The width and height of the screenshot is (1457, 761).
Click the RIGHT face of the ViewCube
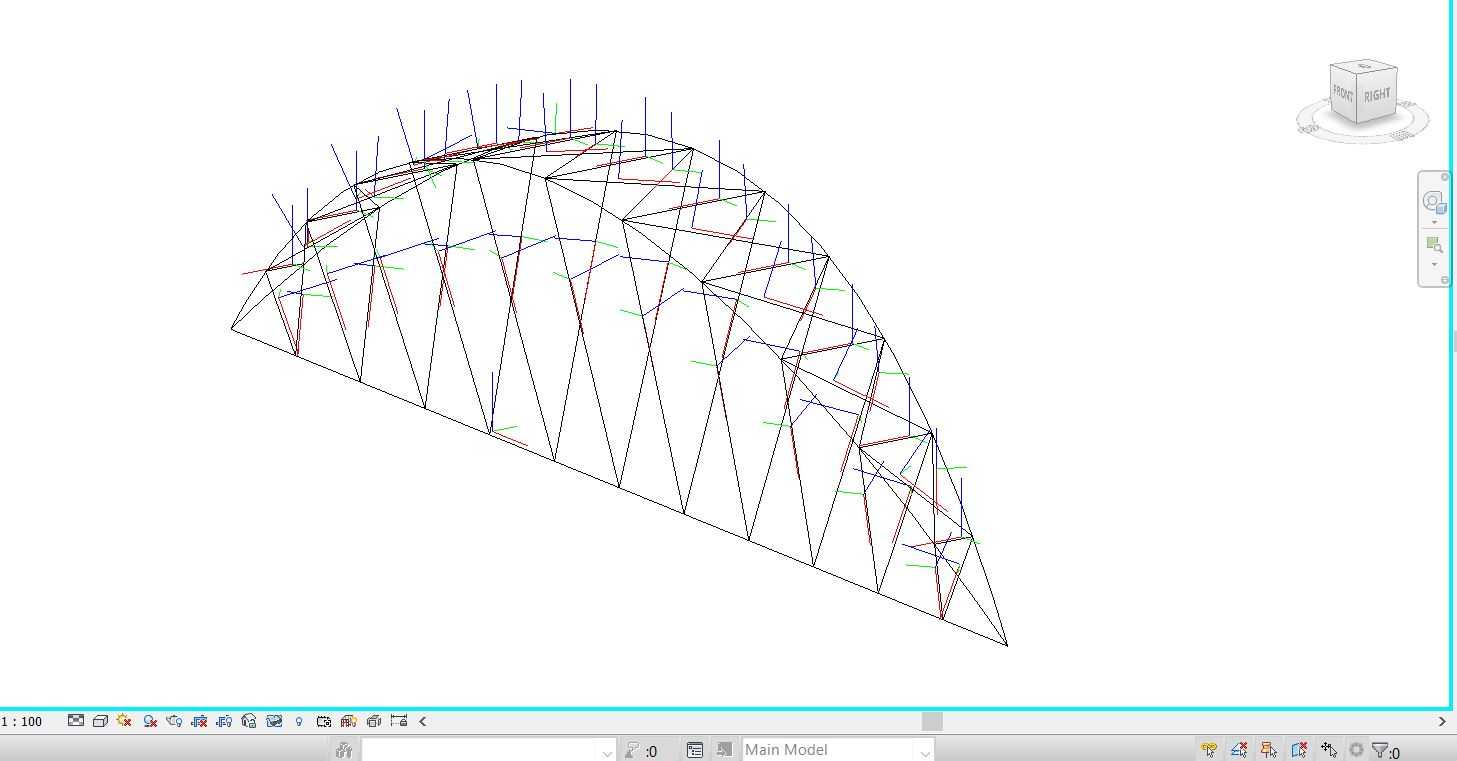(1377, 95)
